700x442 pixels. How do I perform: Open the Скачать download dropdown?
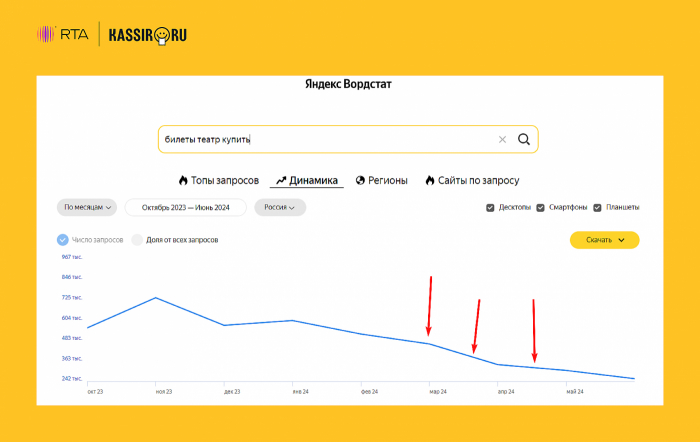(x=604, y=240)
